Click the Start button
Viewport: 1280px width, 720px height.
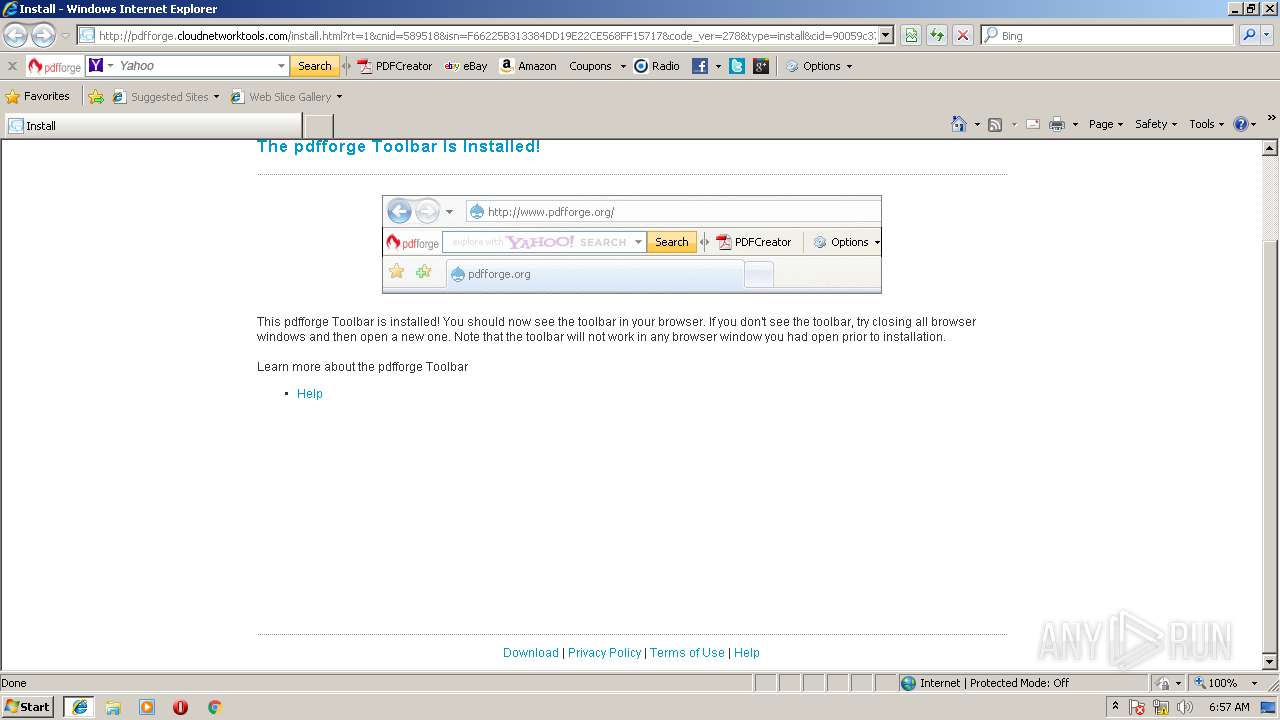click(x=28, y=707)
